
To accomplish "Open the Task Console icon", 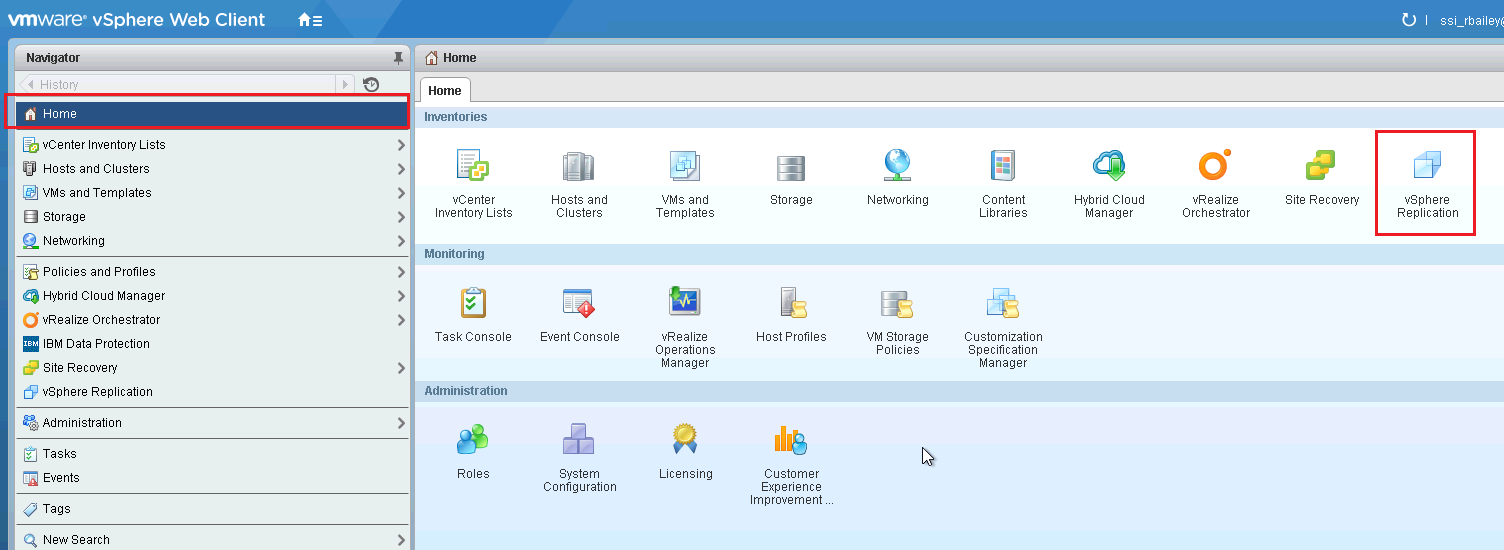I will click(473, 302).
